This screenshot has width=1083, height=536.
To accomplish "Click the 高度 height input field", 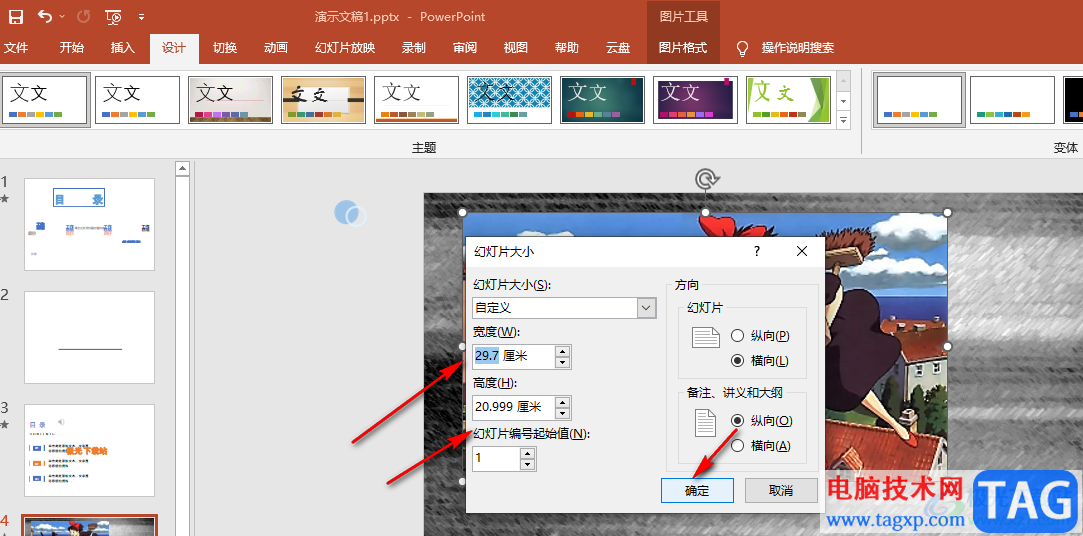I will point(513,407).
